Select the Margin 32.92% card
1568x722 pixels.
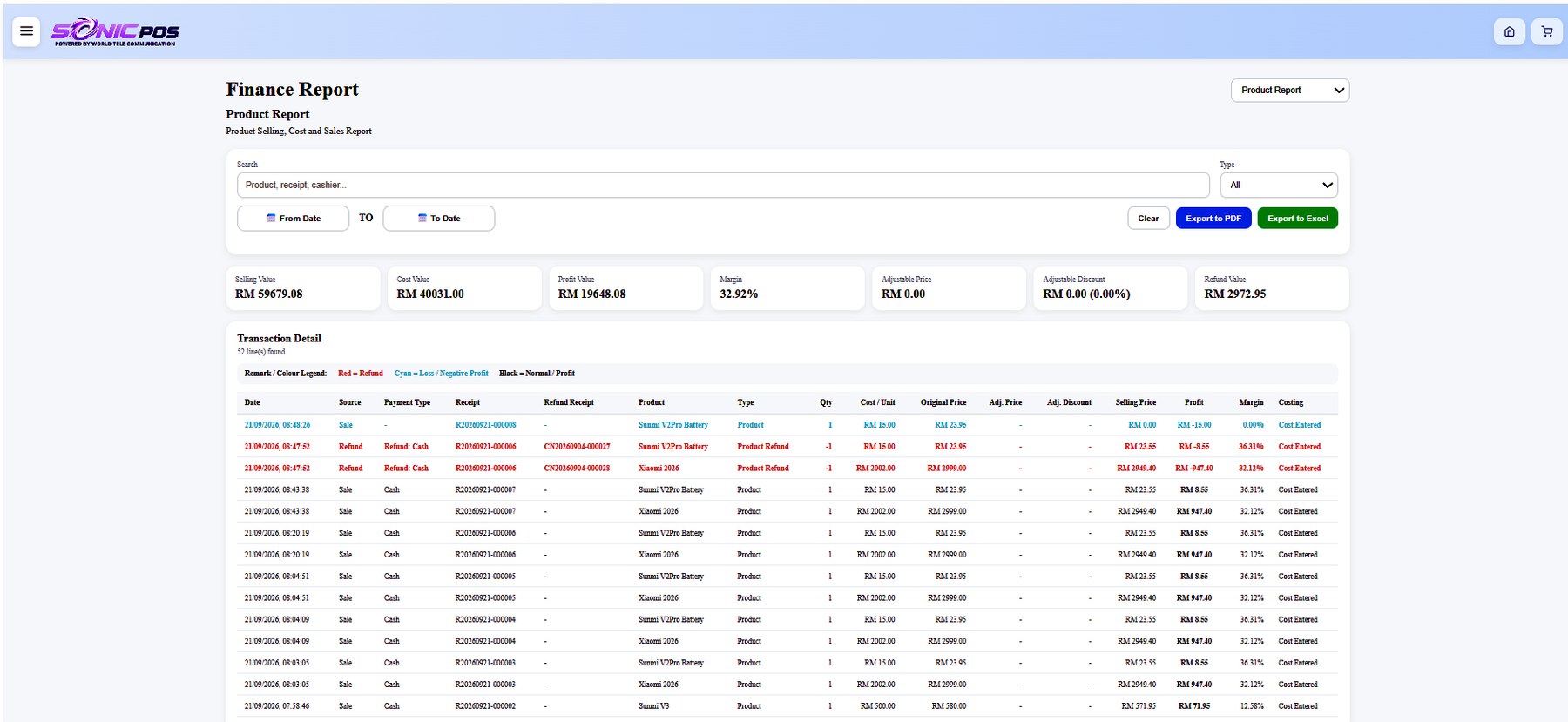coord(787,287)
